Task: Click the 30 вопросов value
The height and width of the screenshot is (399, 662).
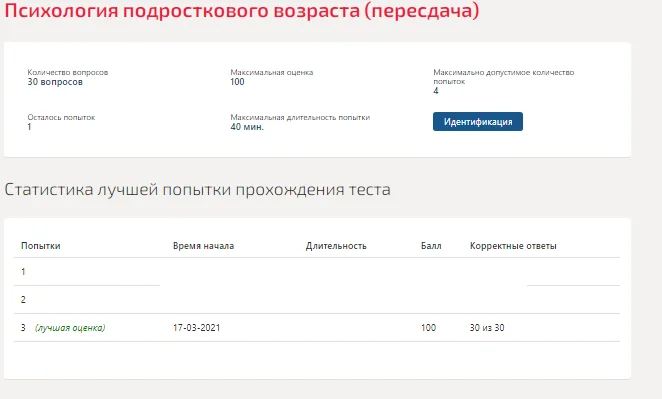Action: click(x=55, y=82)
